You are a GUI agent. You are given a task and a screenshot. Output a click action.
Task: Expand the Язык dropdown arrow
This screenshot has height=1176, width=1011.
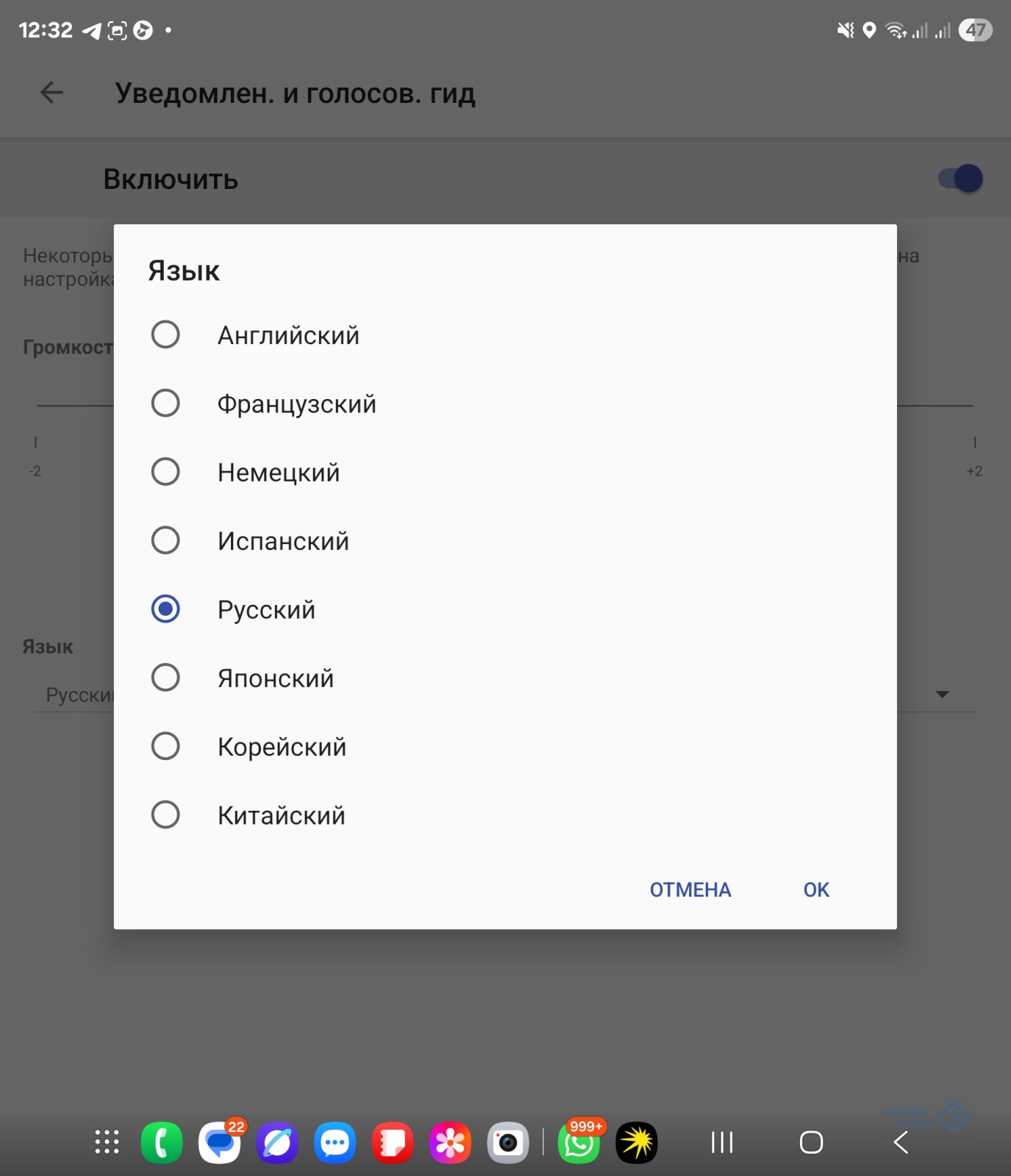[x=942, y=694]
